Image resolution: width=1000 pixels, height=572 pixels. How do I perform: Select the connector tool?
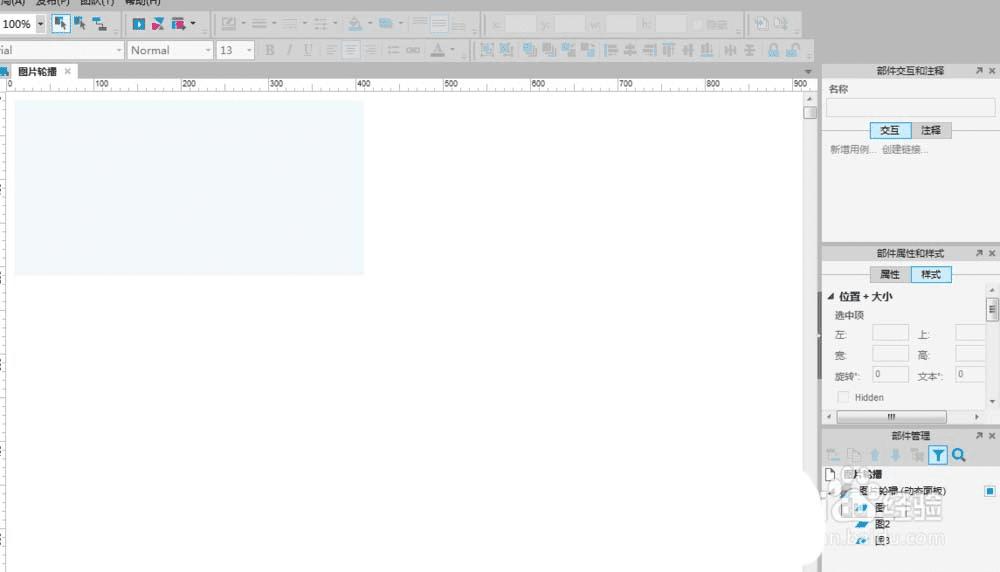[x=99, y=24]
